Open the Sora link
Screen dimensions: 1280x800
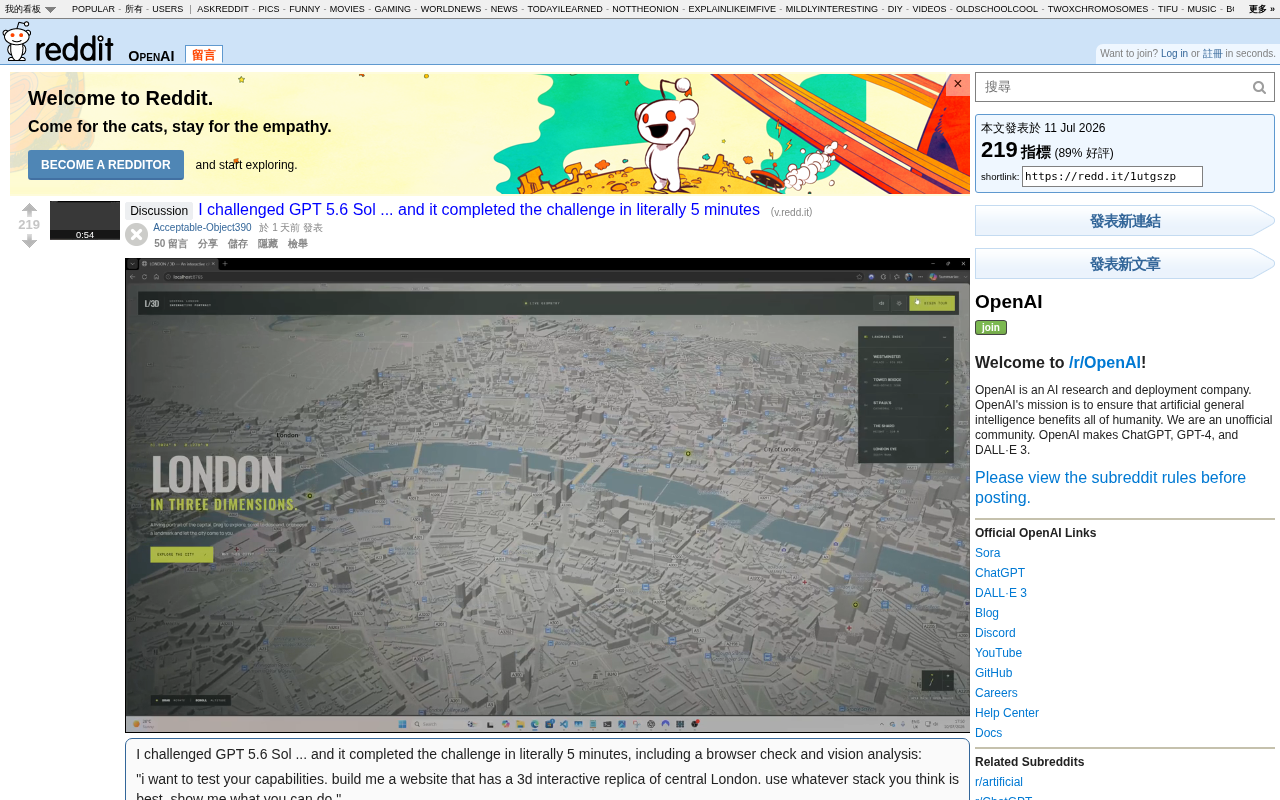point(988,553)
